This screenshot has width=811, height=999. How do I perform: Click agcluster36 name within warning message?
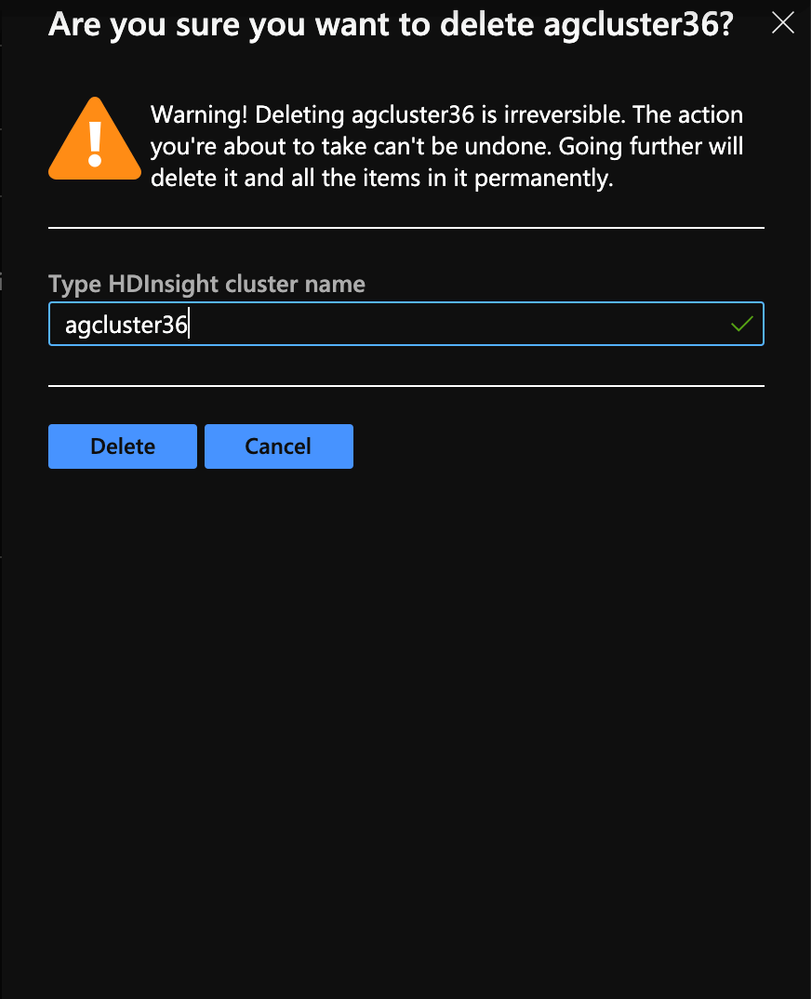pyautogui.click(x=413, y=115)
